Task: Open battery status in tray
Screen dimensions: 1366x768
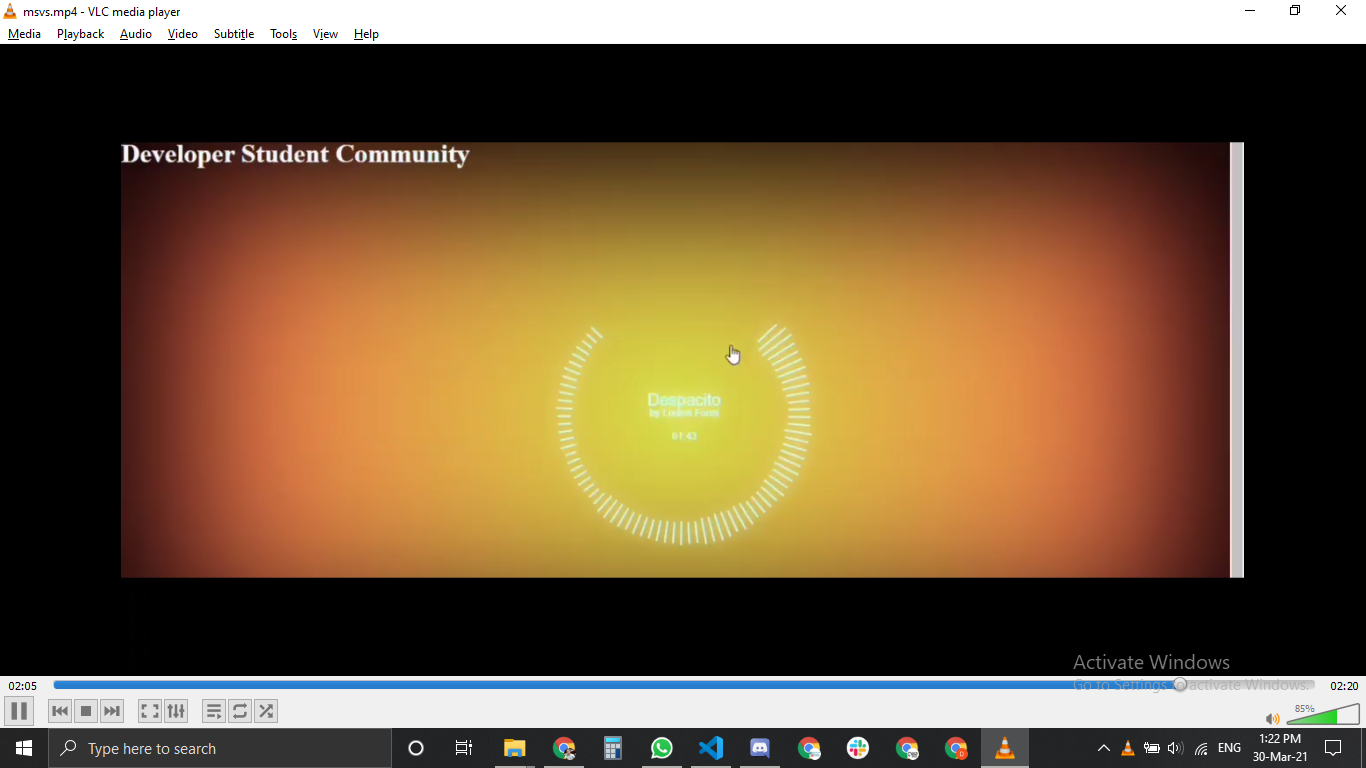Action: point(1151,748)
